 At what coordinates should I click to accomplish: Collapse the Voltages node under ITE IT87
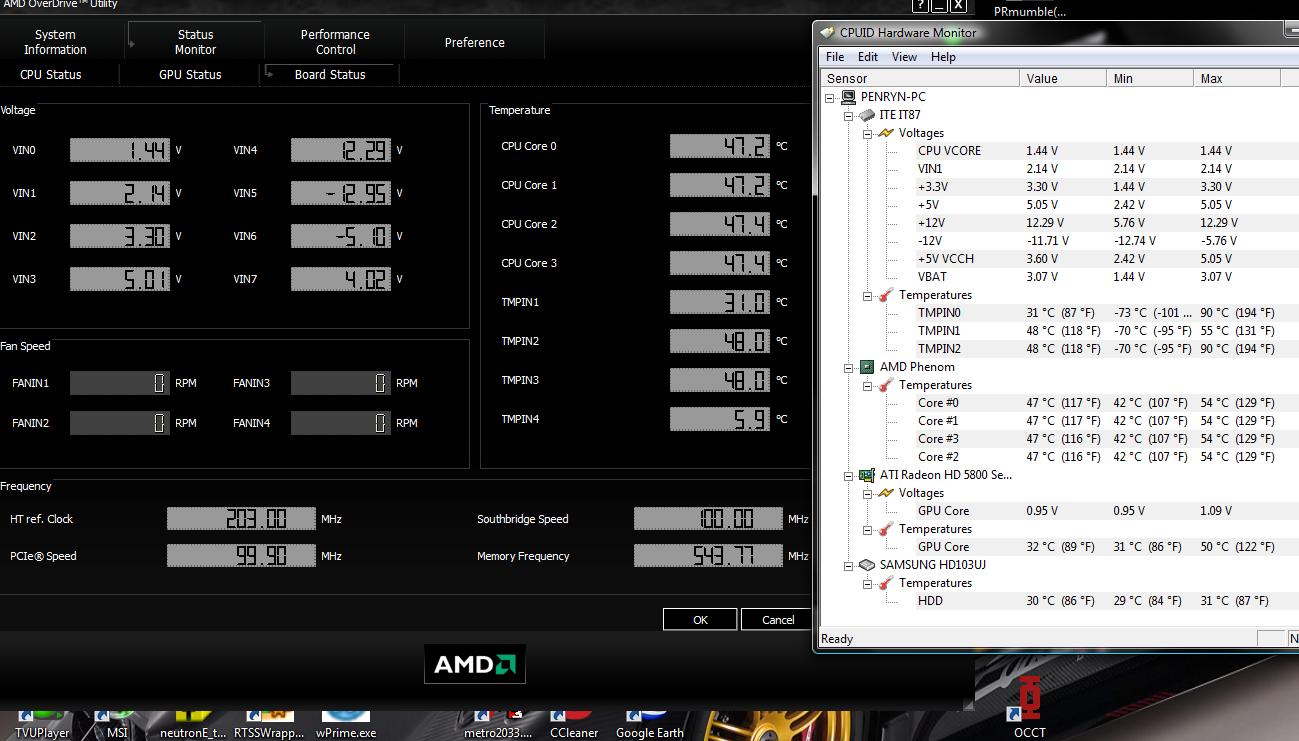click(868, 134)
